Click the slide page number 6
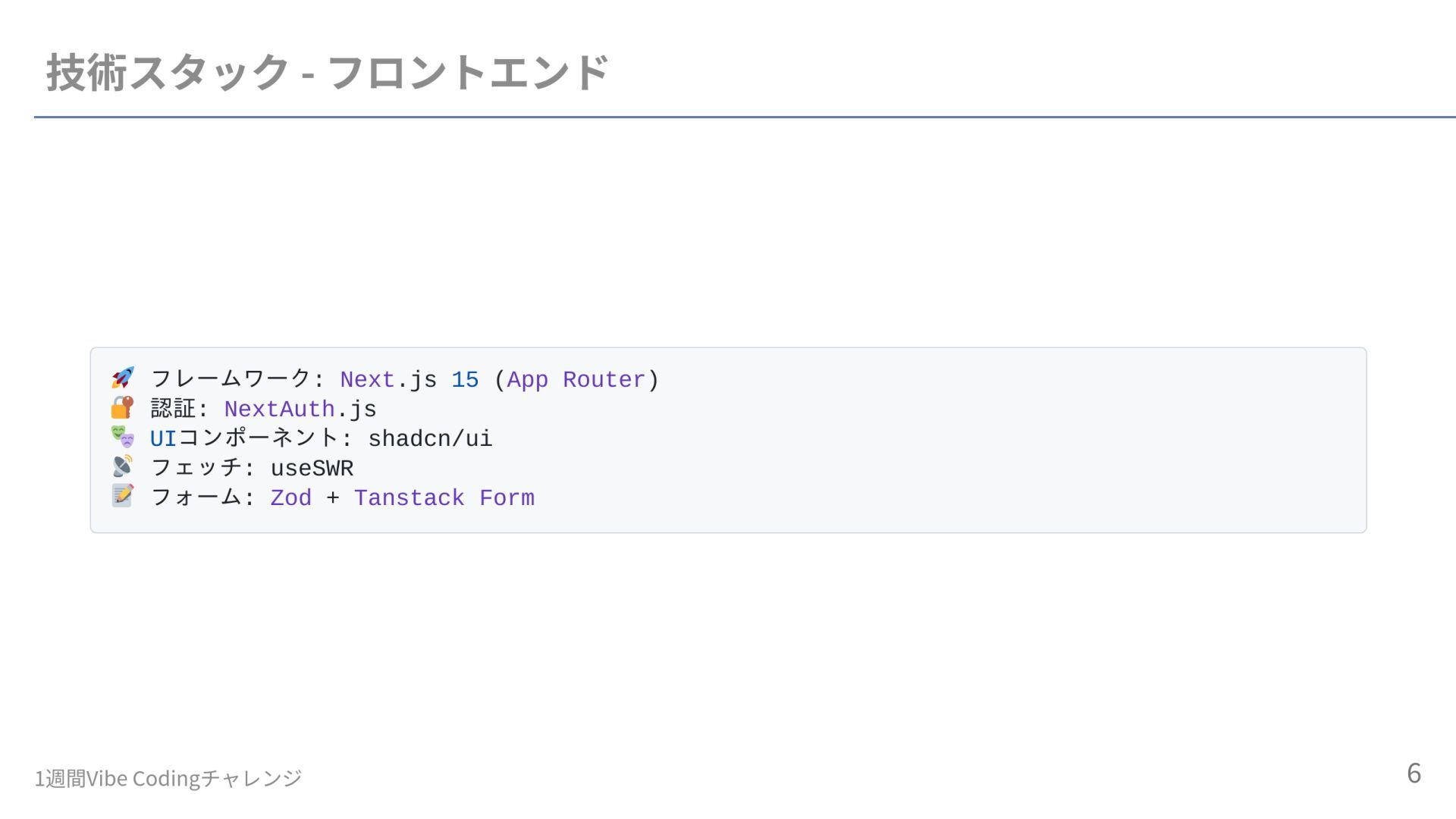This screenshot has height=819, width=1456. (x=1414, y=773)
